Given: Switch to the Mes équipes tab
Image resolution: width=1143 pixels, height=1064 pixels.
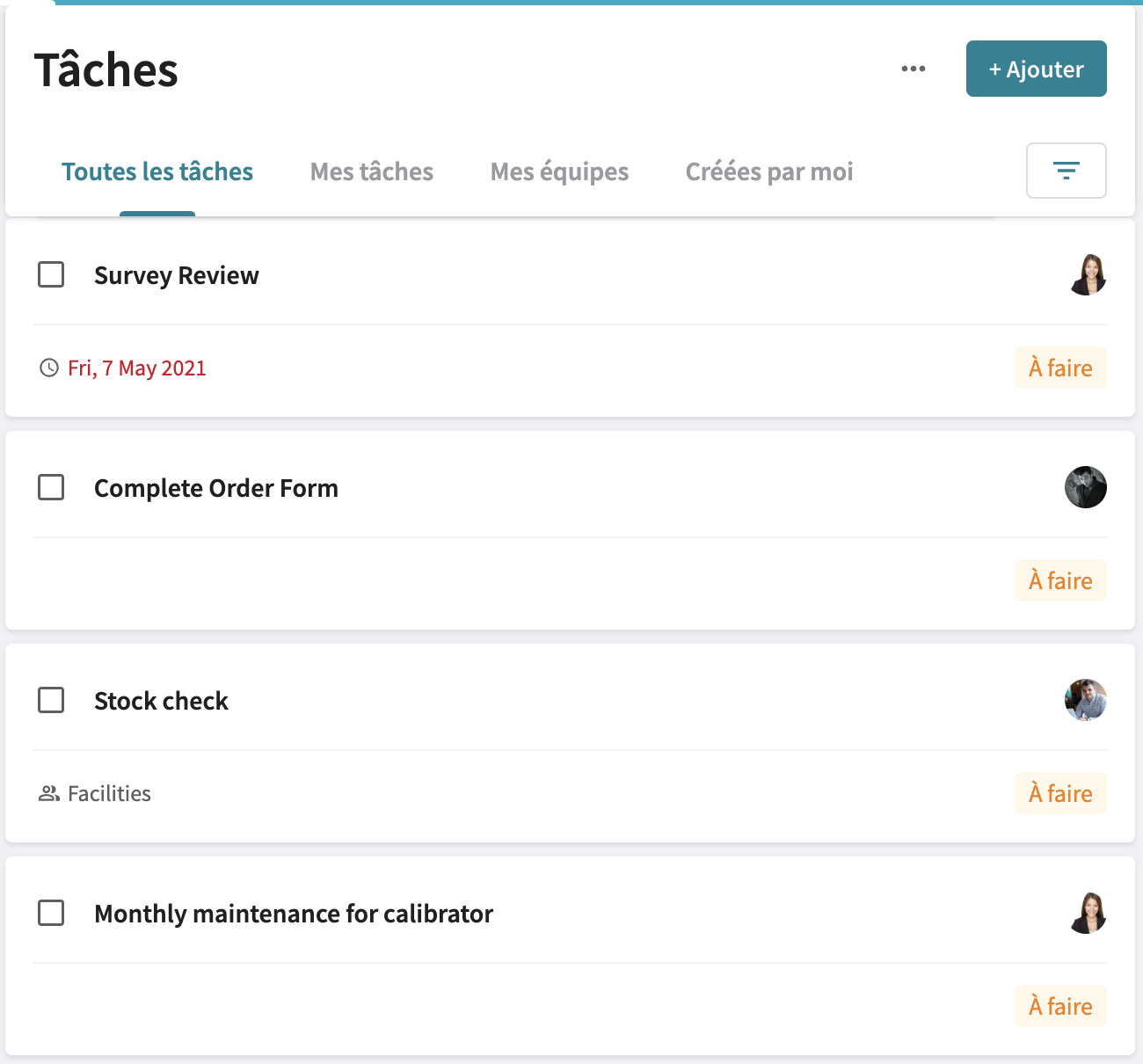Looking at the screenshot, I should click(559, 171).
